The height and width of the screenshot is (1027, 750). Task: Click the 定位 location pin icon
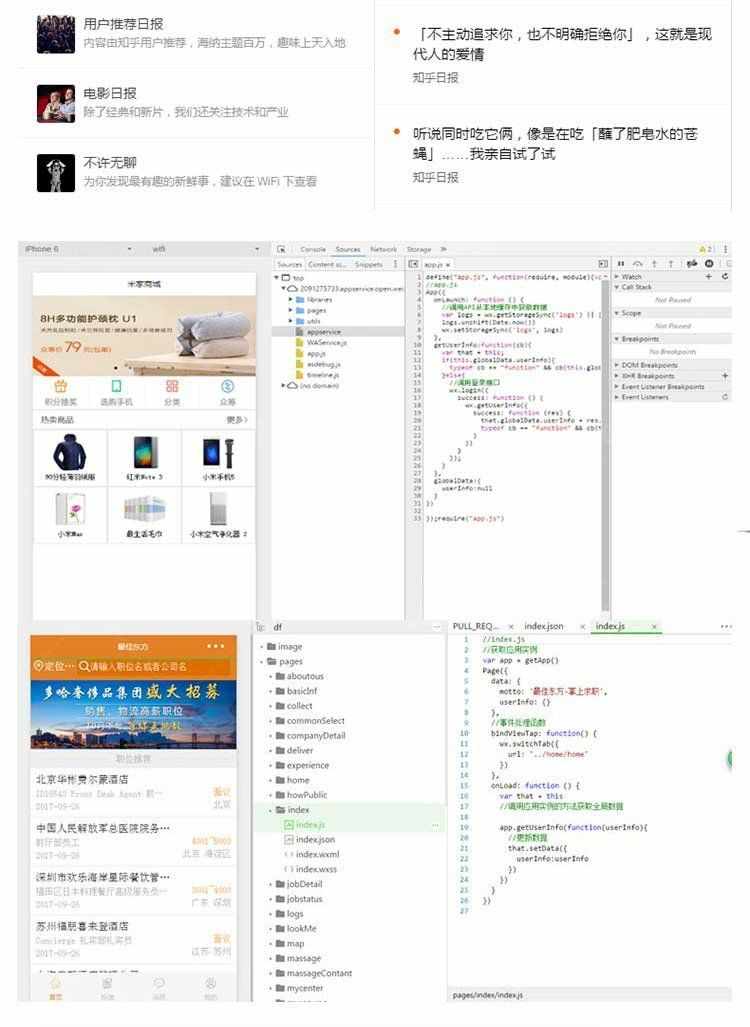pos(39,666)
